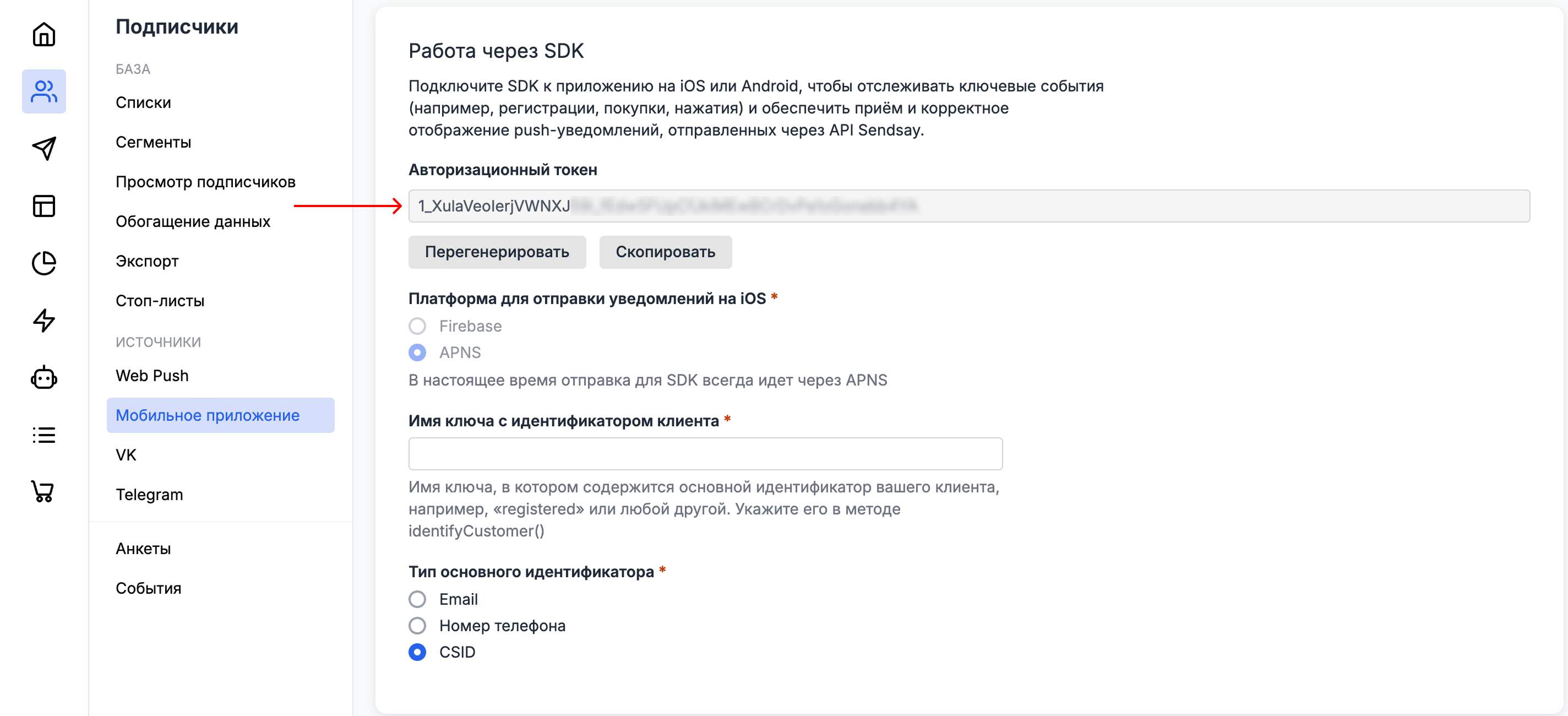This screenshot has height=716, width=1568.
Task: Click the Перегенерировать button
Action: click(x=497, y=252)
